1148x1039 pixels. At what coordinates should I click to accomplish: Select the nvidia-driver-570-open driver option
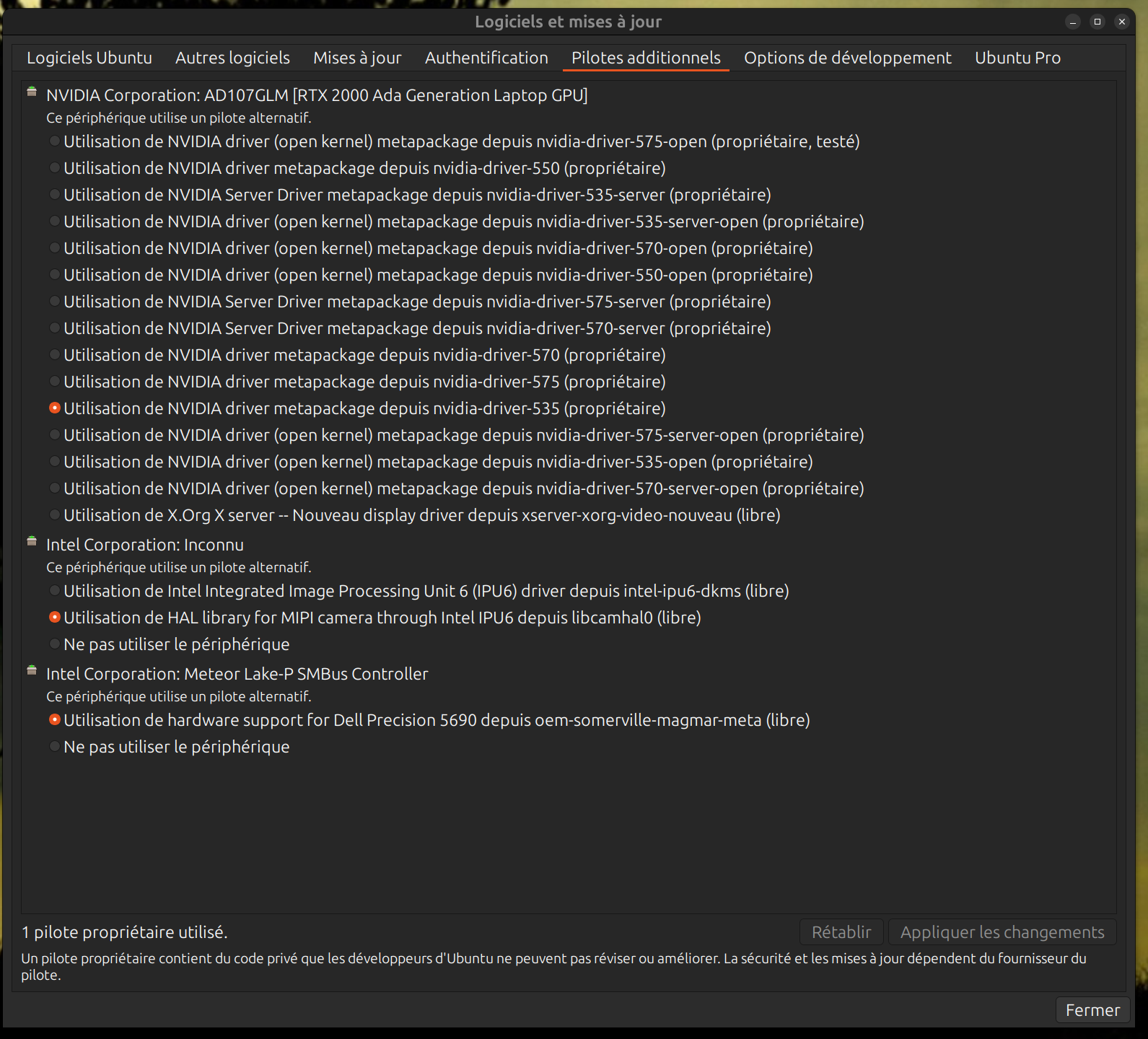coord(55,248)
